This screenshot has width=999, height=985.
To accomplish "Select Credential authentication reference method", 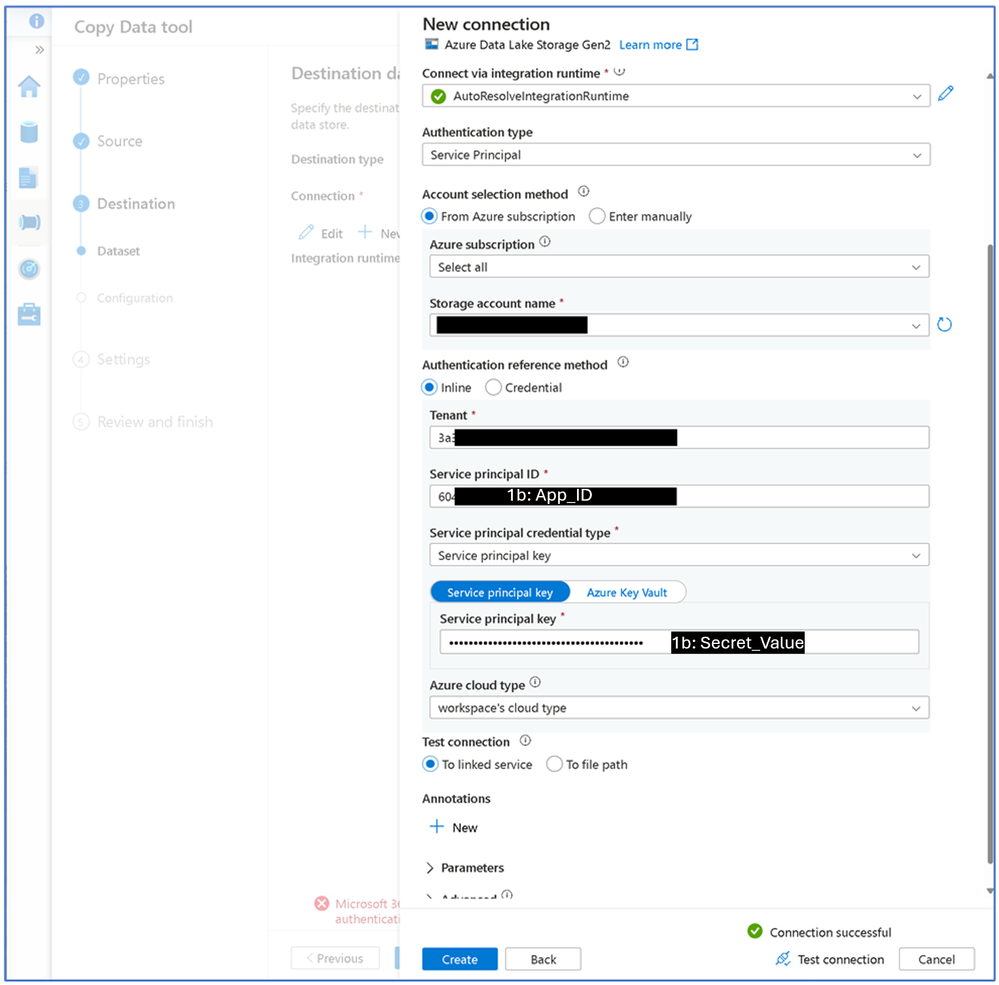I will click(493, 387).
